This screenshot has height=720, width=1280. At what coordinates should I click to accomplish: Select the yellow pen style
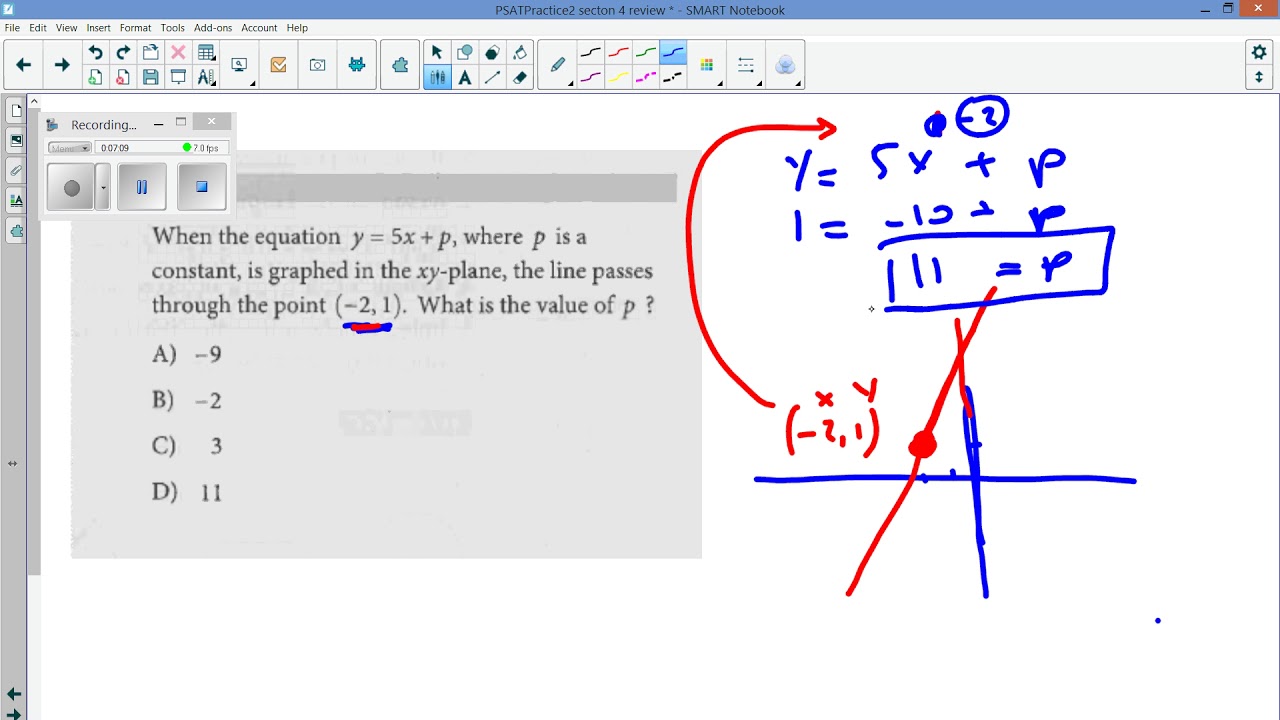point(619,77)
